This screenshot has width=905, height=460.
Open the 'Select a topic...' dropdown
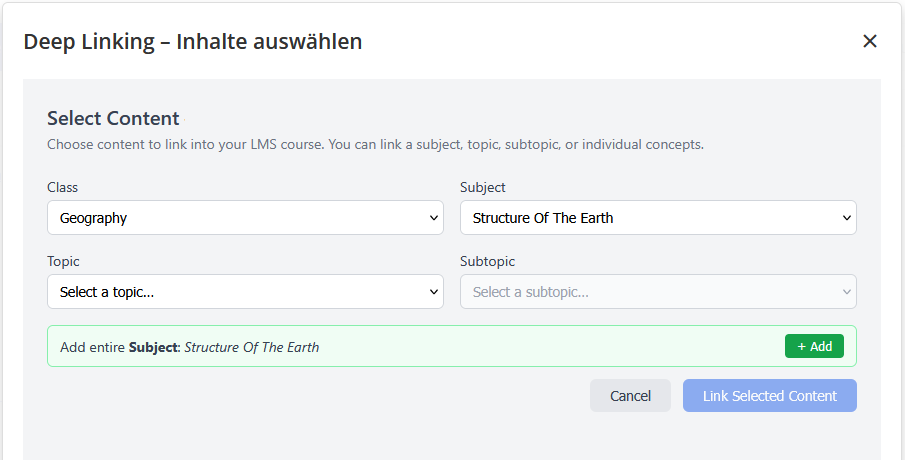coord(245,291)
